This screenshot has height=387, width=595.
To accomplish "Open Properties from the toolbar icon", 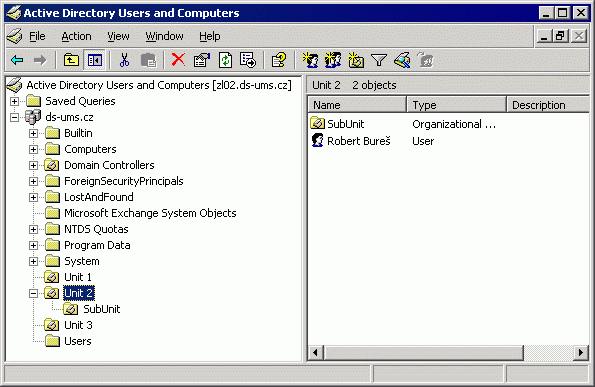I will (x=201, y=60).
